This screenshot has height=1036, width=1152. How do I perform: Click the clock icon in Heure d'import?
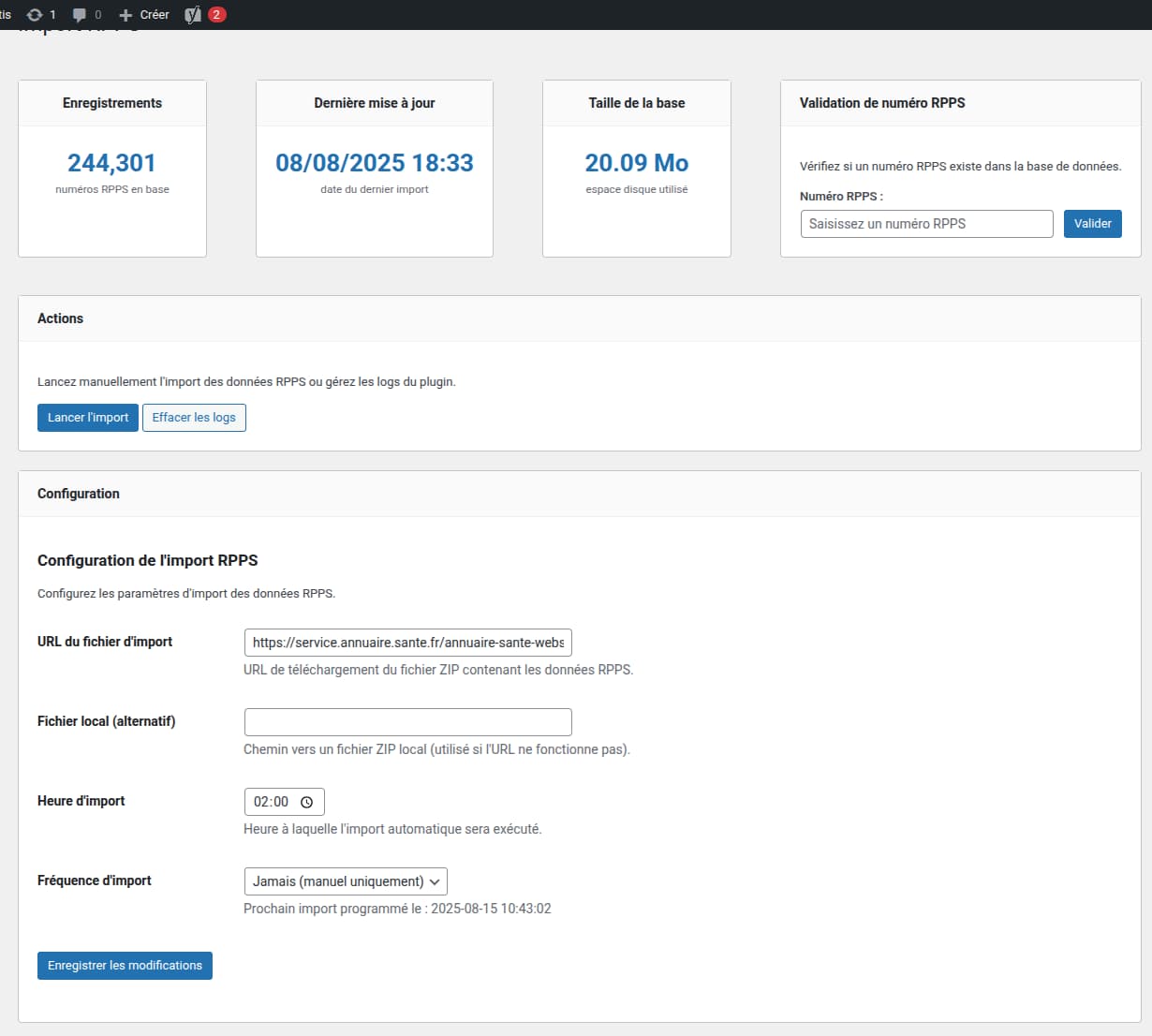tap(306, 802)
